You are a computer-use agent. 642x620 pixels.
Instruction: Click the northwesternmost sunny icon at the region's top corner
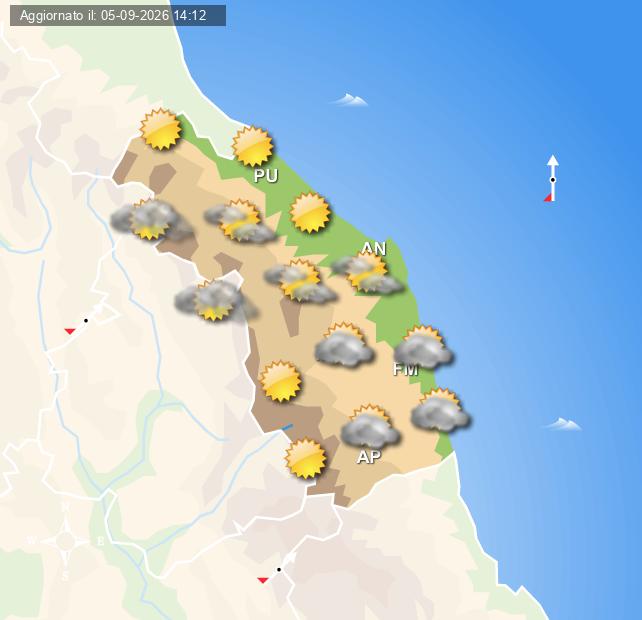160,129
